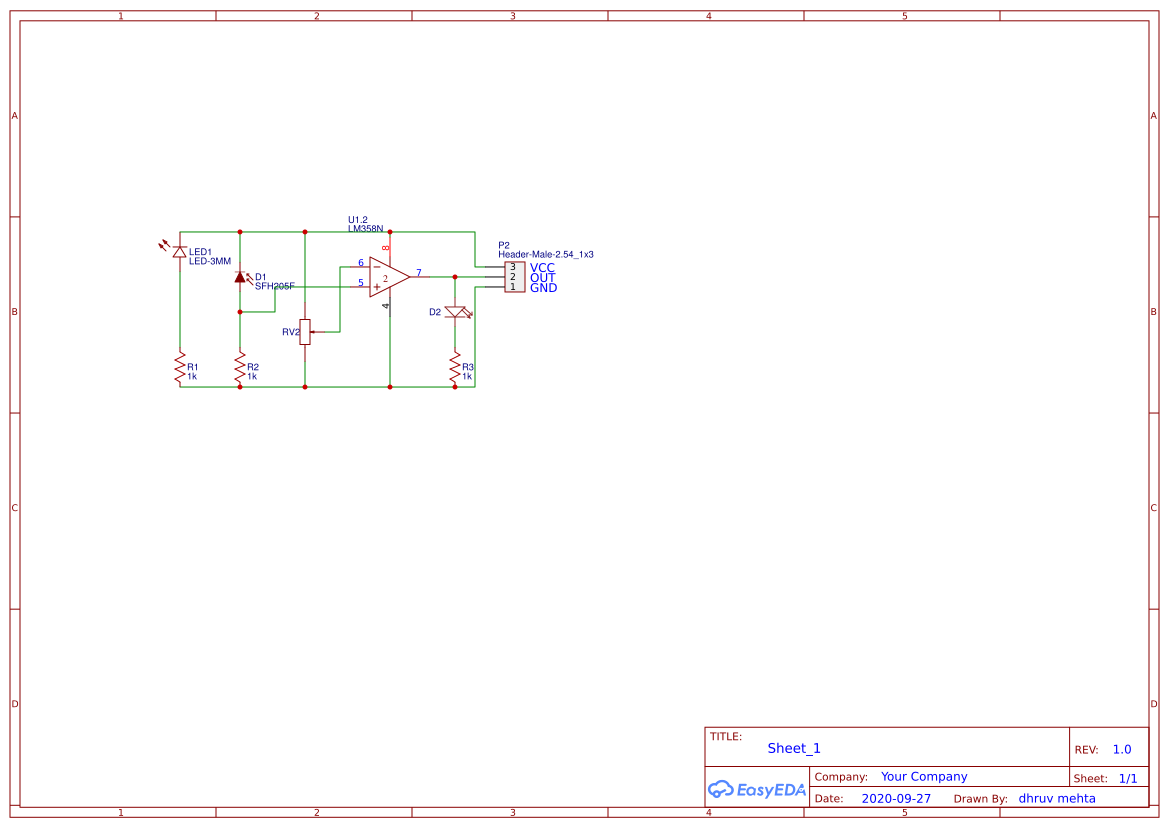This screenshot has width=1169, height=828.
Task: Click the date '2020-09-27'
Action: tap(896, 798)
